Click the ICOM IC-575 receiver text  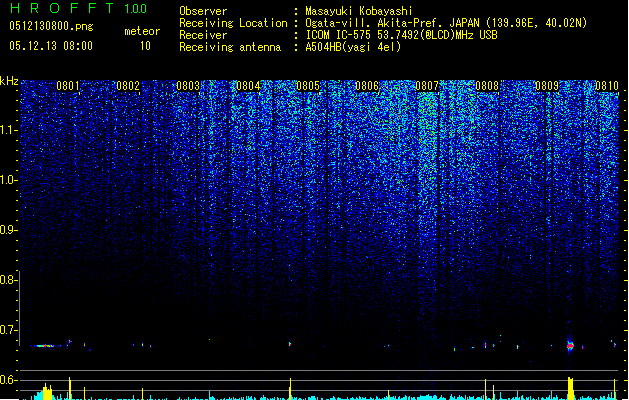click(x=401, y=35)
